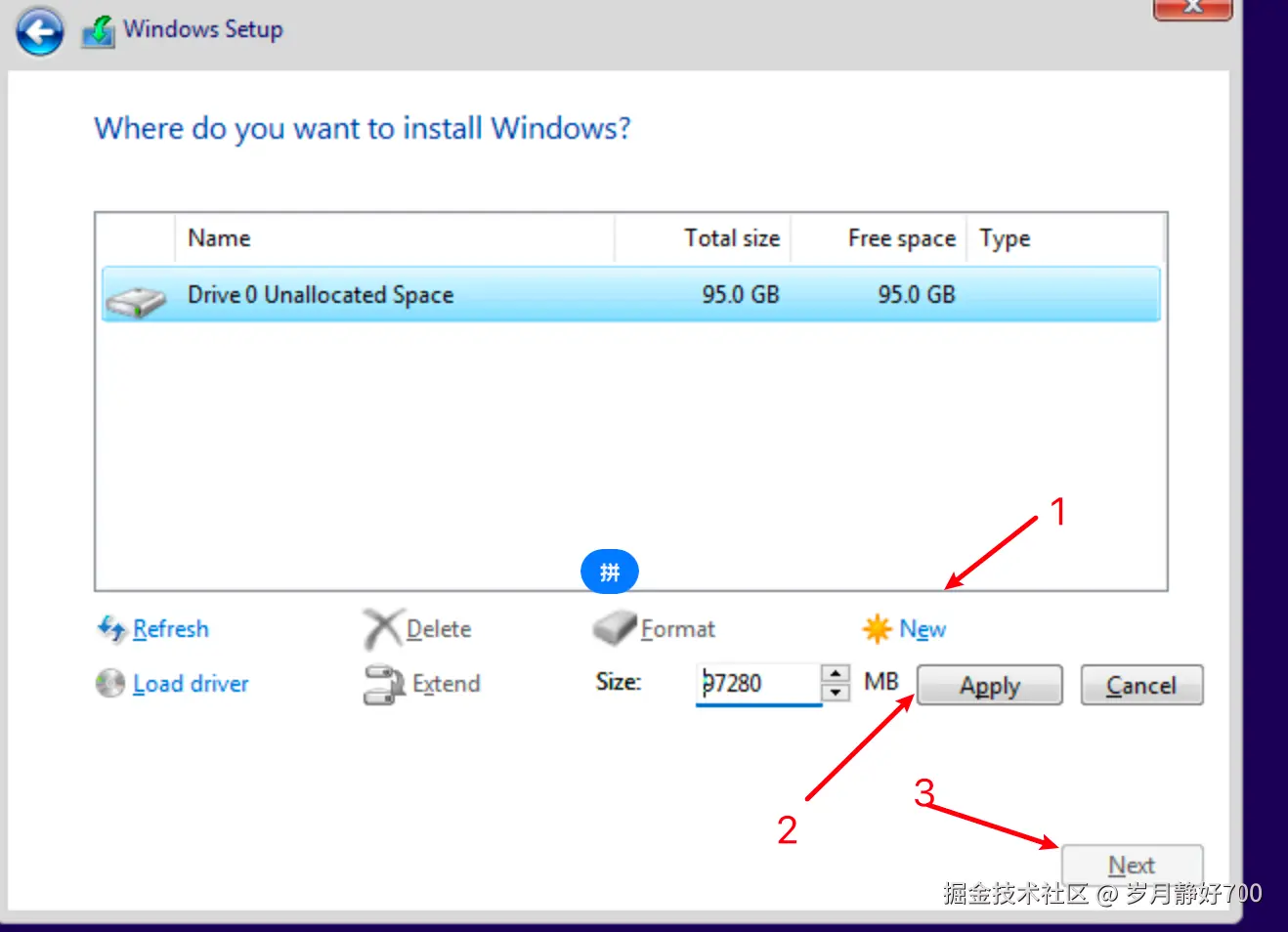This screenshot has width=1288, height=932.
Task: Click into the Size MB field
Action: (758, 683)
